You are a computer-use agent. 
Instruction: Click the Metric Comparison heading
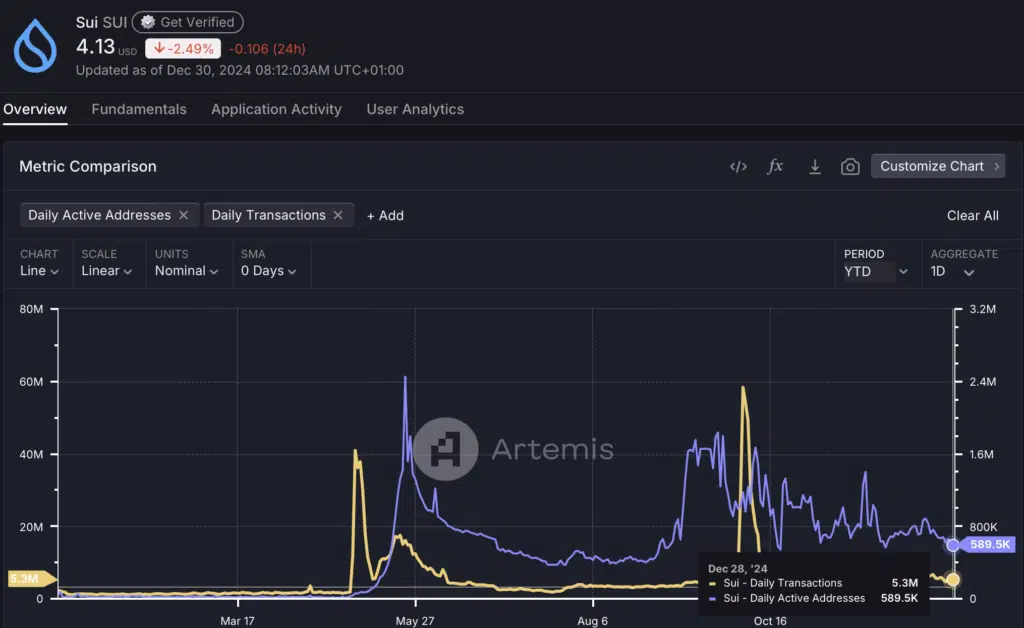tap(88, 166)
